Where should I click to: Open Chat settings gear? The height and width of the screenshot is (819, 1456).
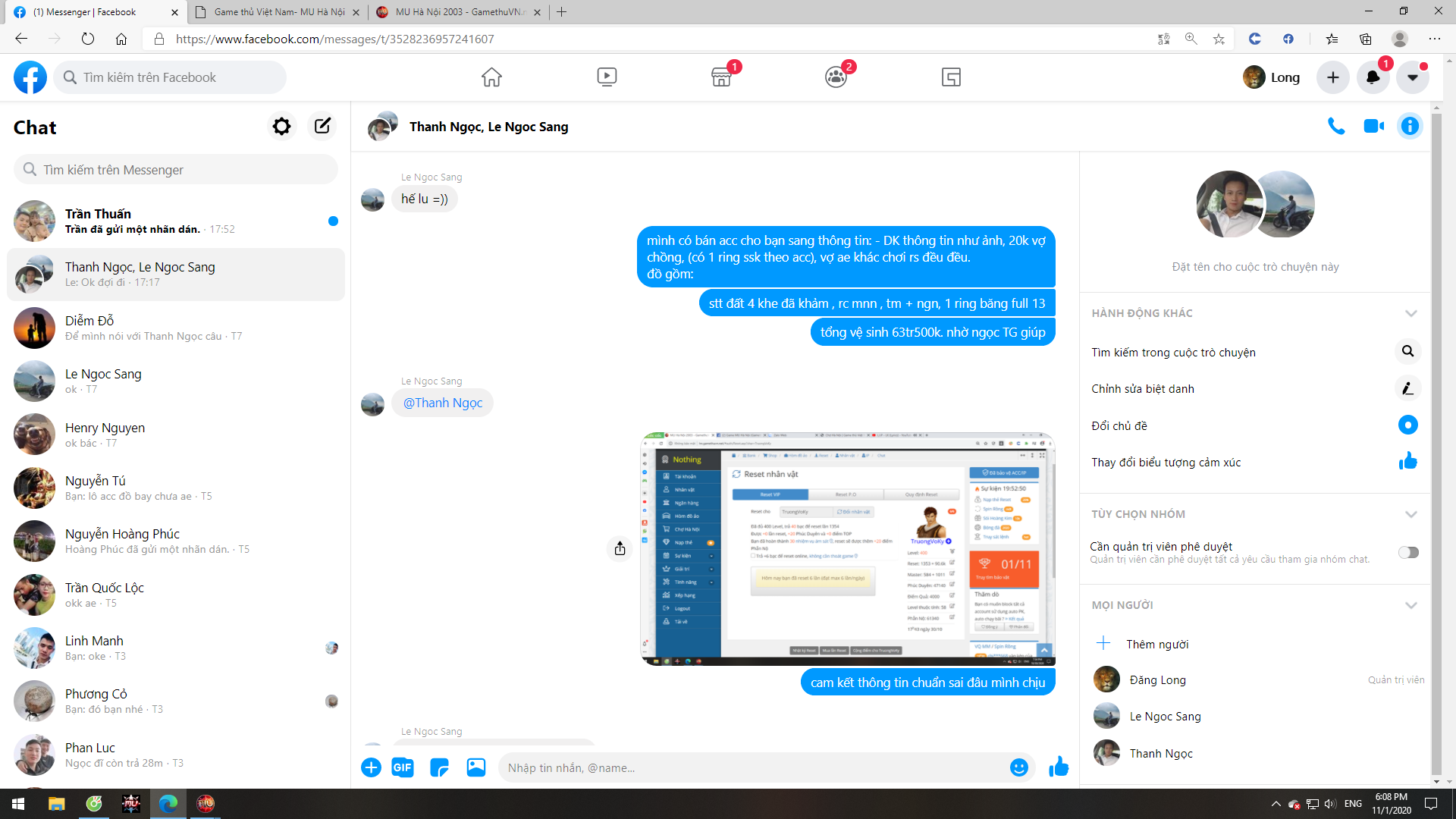pyautogui.click(x=281, y=126)
